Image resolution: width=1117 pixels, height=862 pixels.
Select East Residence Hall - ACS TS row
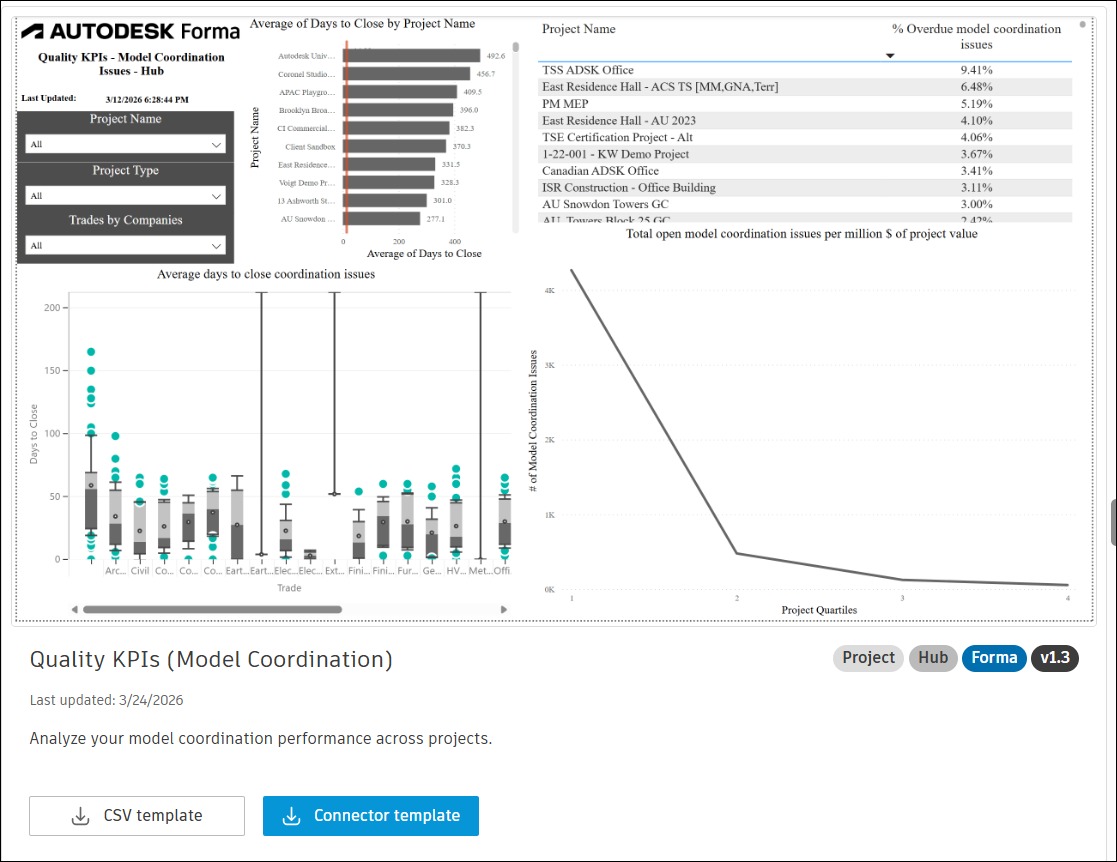805,87
